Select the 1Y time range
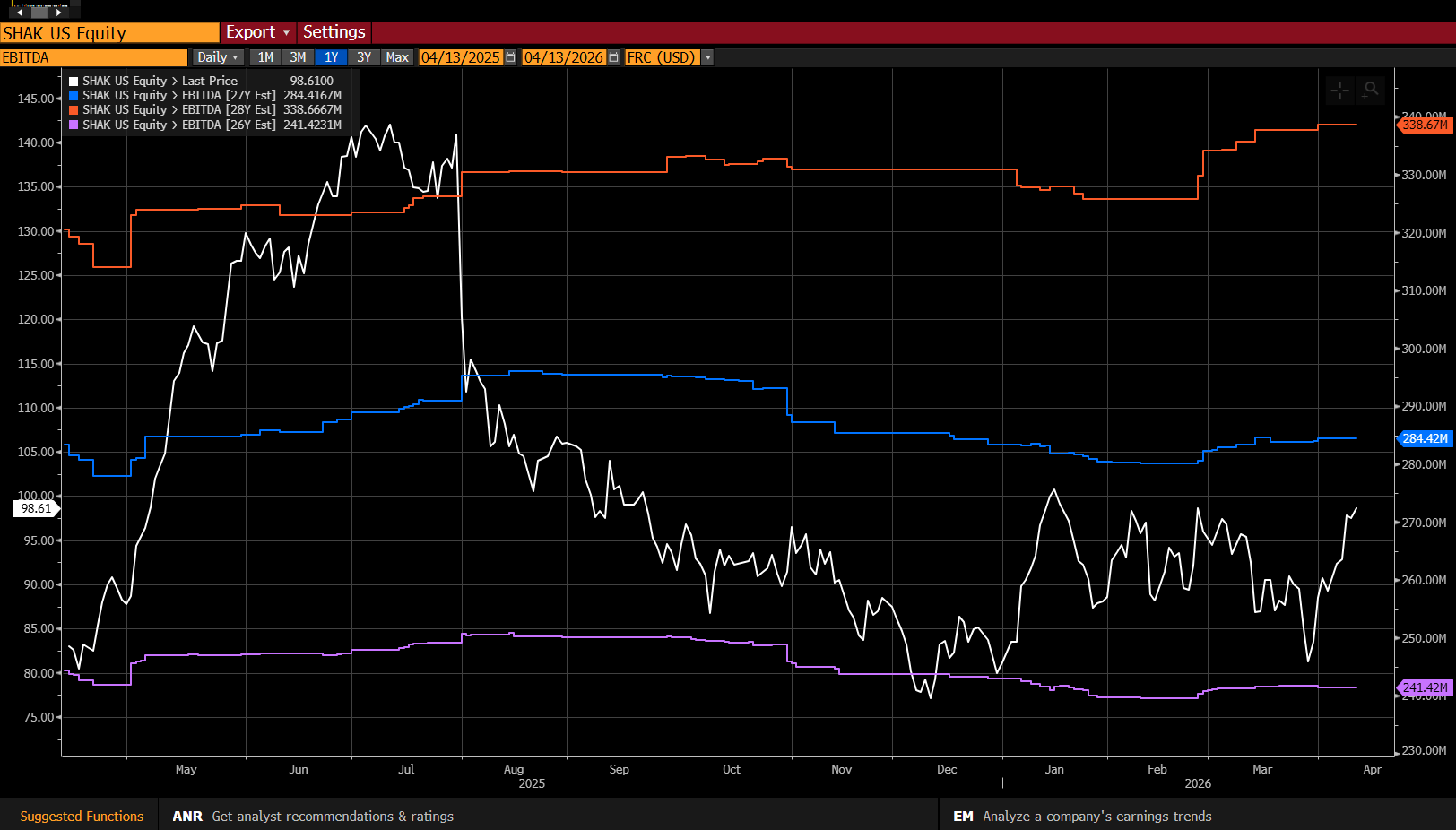The height and width of the screenshot is (830, 1456). click(x=331, y=57)
